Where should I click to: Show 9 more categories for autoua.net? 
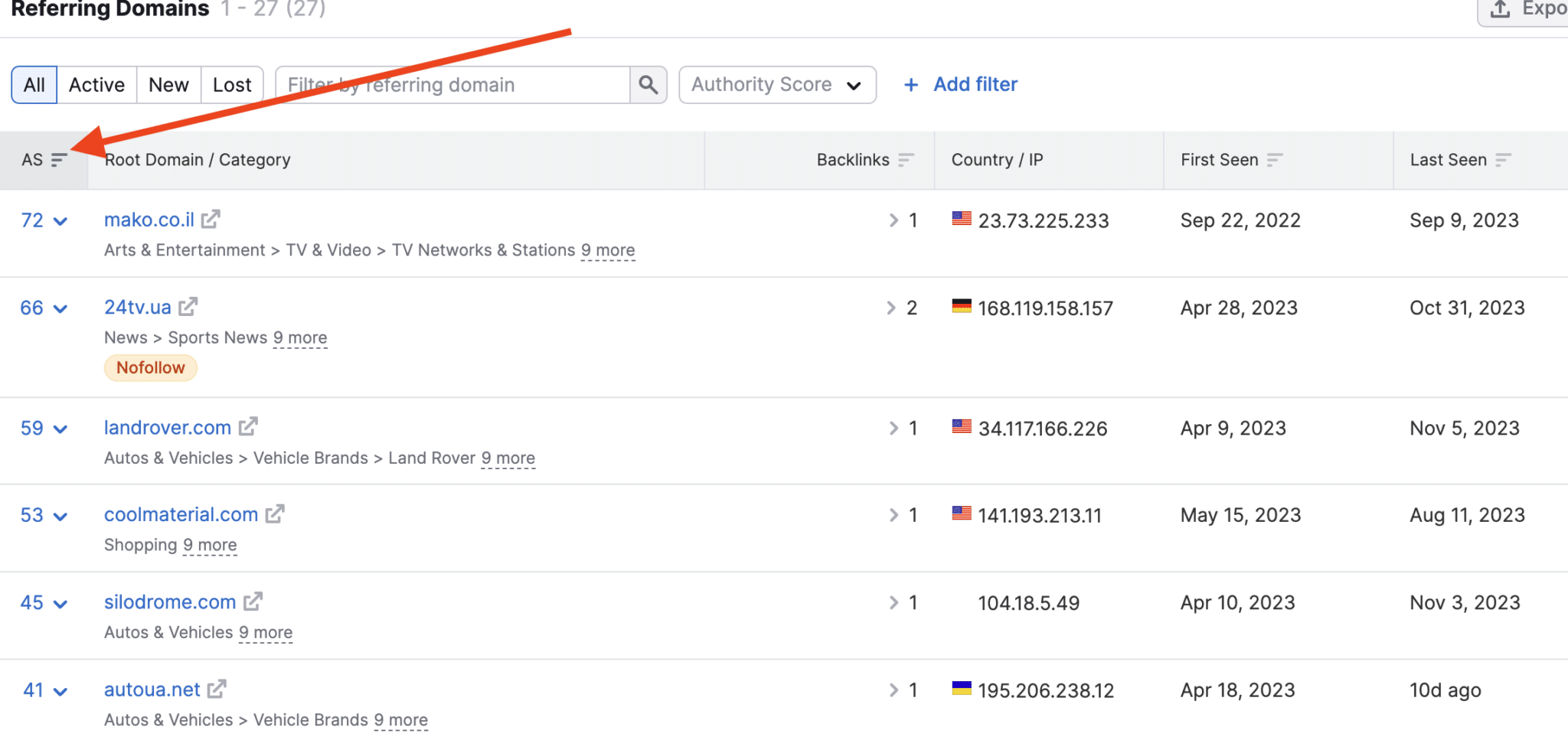(x=401, y=720)
